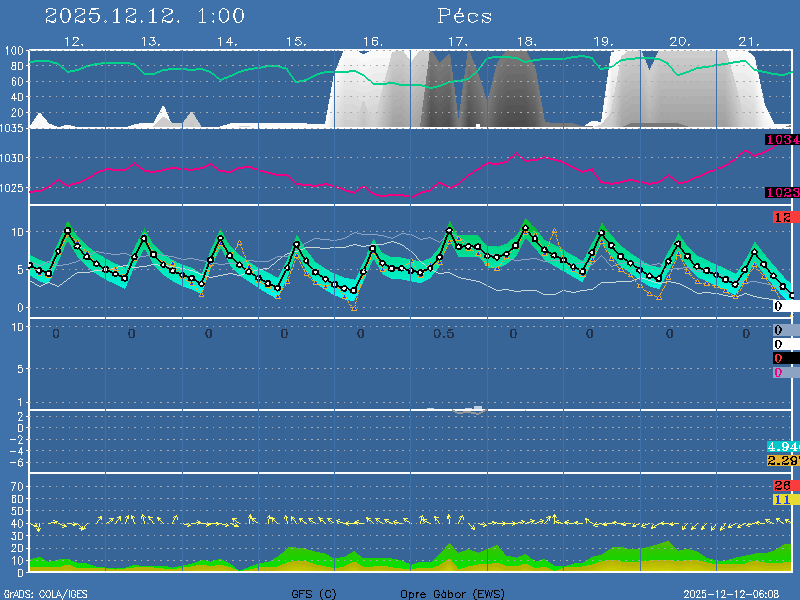
Task: Select the orange 2.29 value badge
Action: coord(781,460)
